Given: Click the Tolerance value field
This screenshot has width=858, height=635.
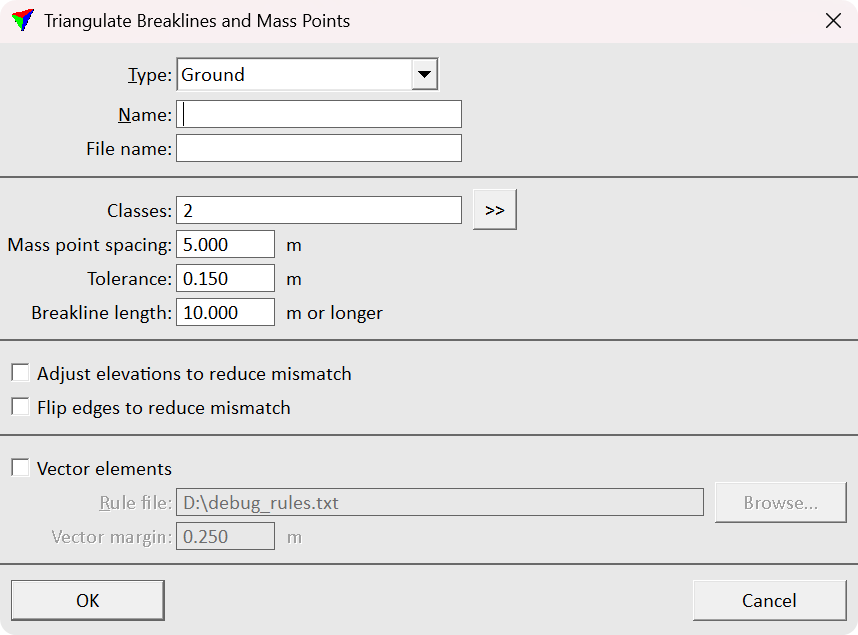Looking at the screenshot, I should tap(225, 279).
